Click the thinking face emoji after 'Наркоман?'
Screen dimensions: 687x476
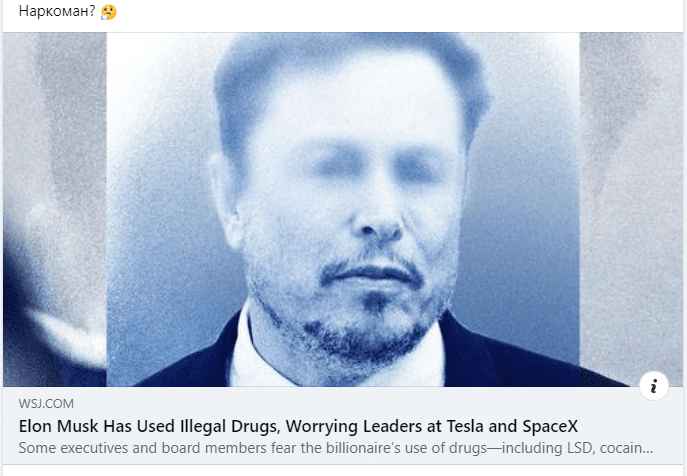pyautogui.click(x=109, y=11)
